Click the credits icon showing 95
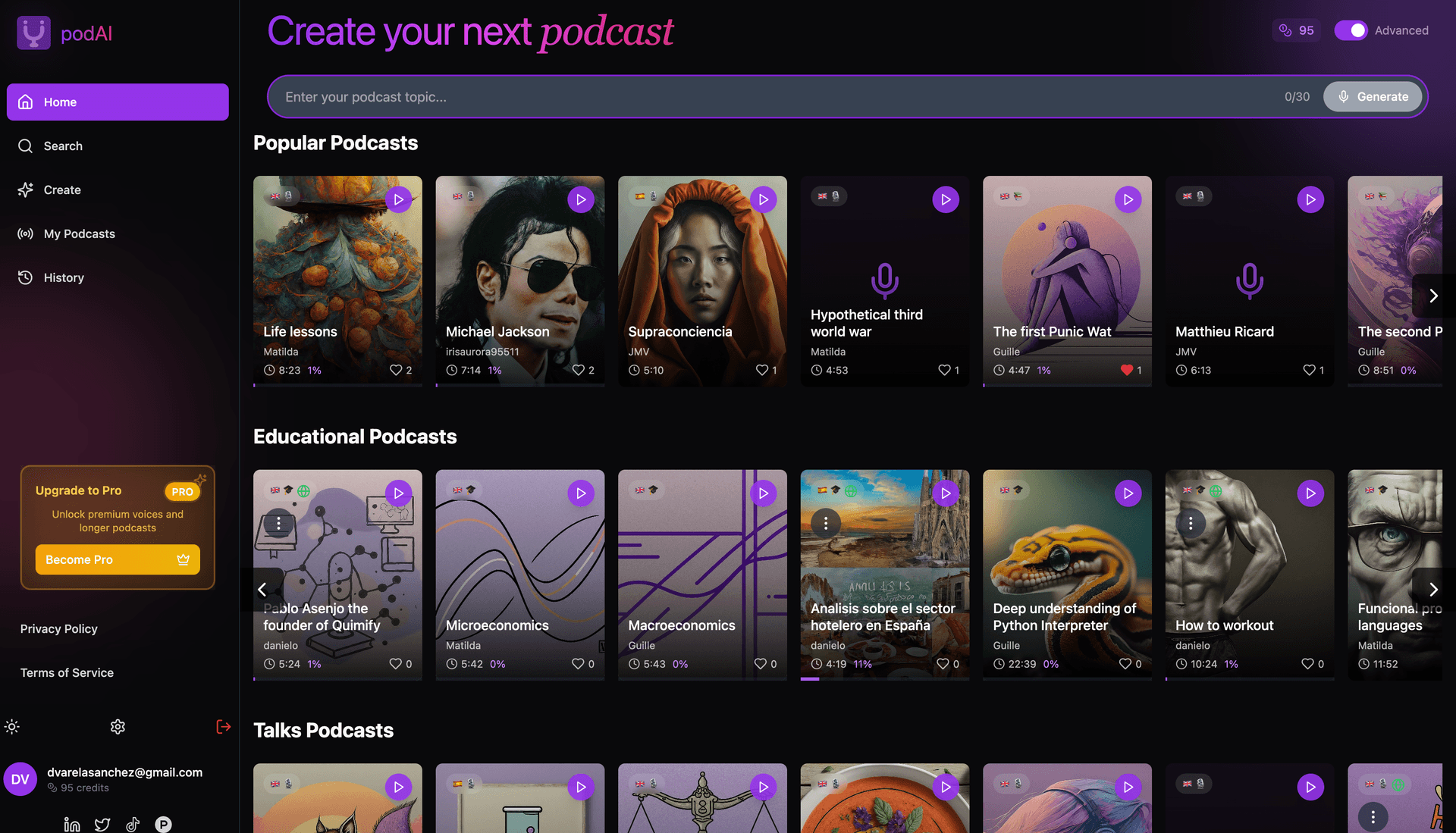The width and height of the screenshot is (1456, 833). click(1285, 30)
